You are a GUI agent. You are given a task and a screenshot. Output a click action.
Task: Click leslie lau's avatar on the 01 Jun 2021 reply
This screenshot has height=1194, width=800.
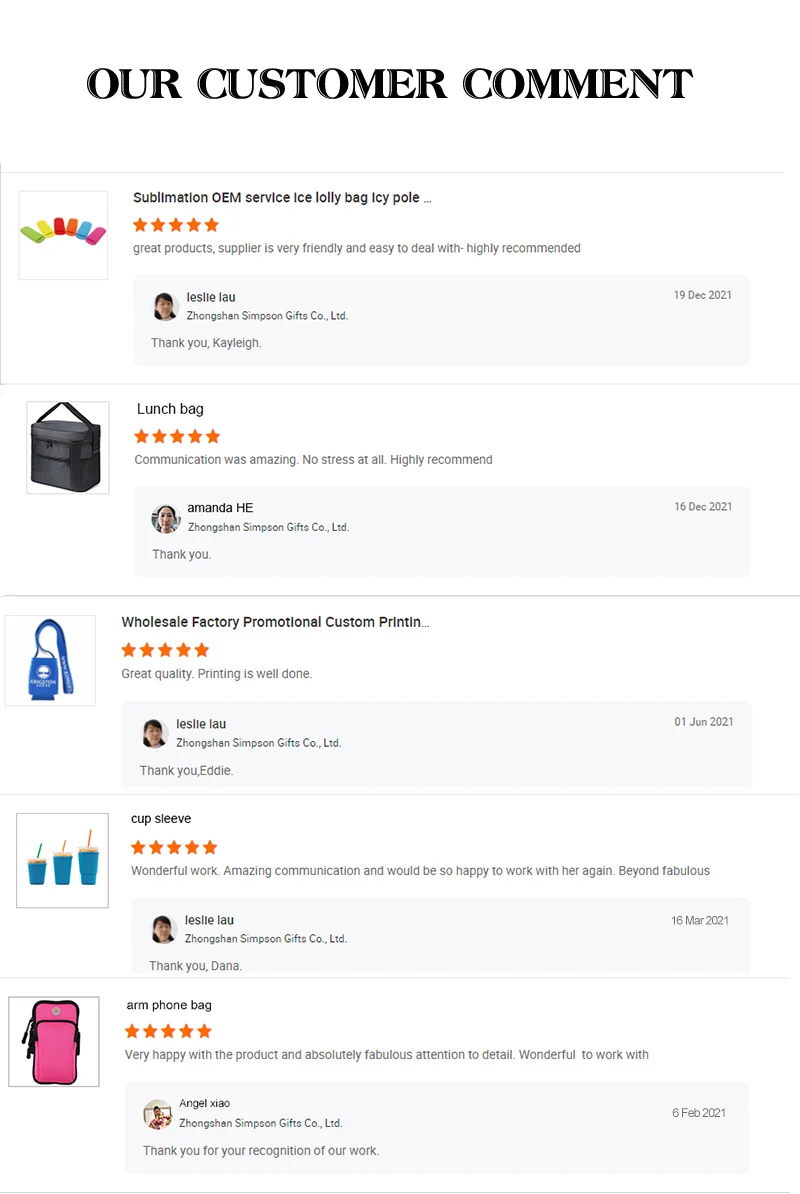[x=155, y=733]
